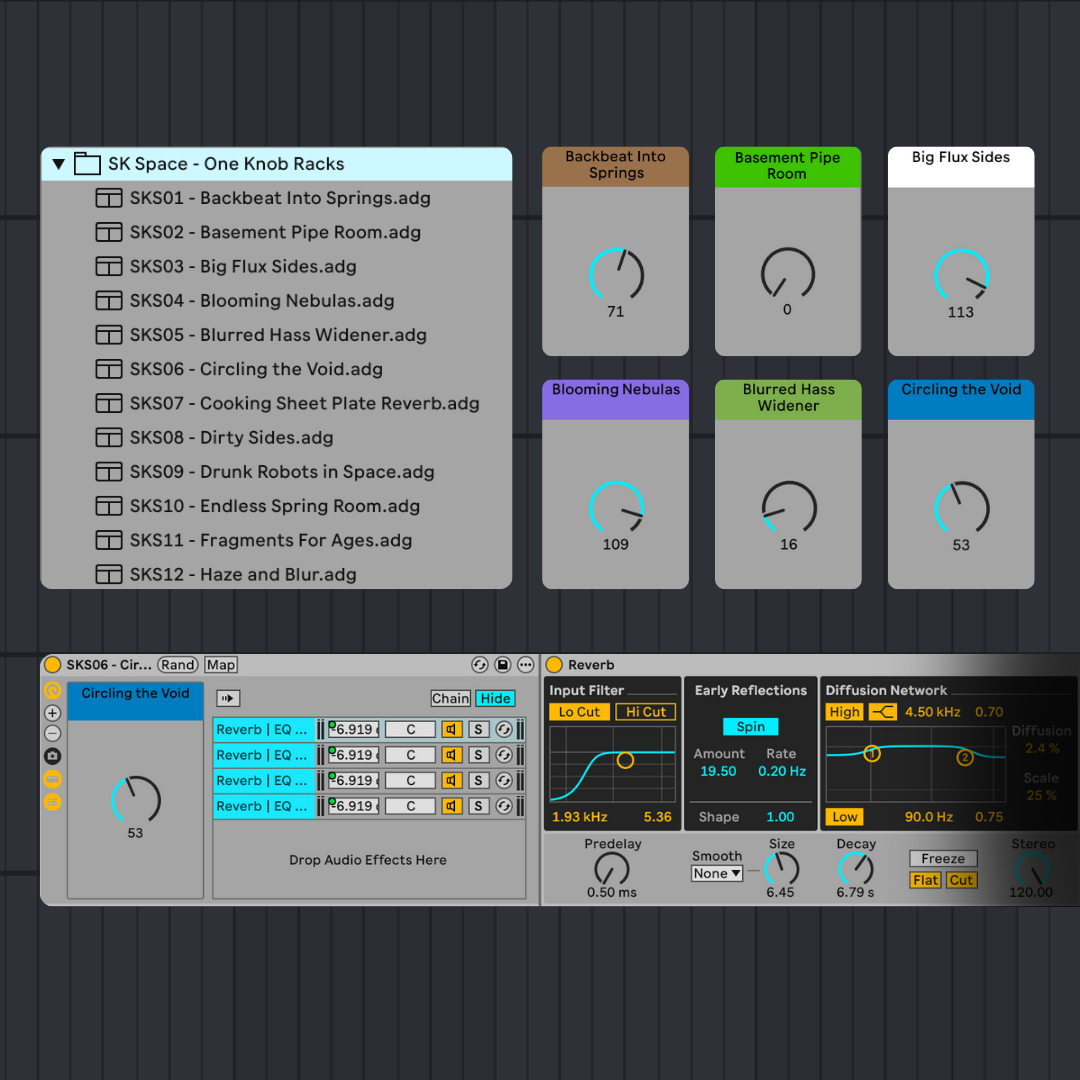This screenshot has width=1080, height=1080.
Task: Click the save preset disk icon on the rack
Action: [503, 665]
